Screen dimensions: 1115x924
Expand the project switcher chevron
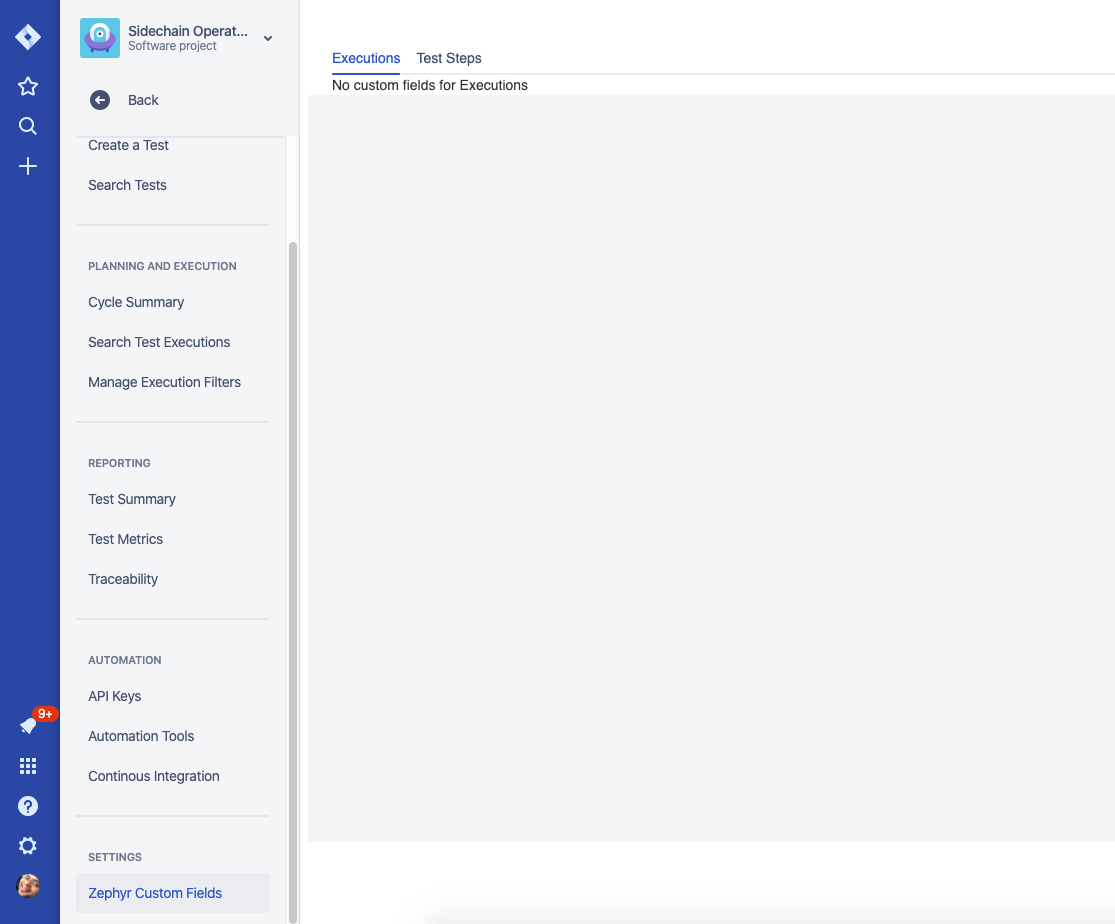tap(267, 39)
